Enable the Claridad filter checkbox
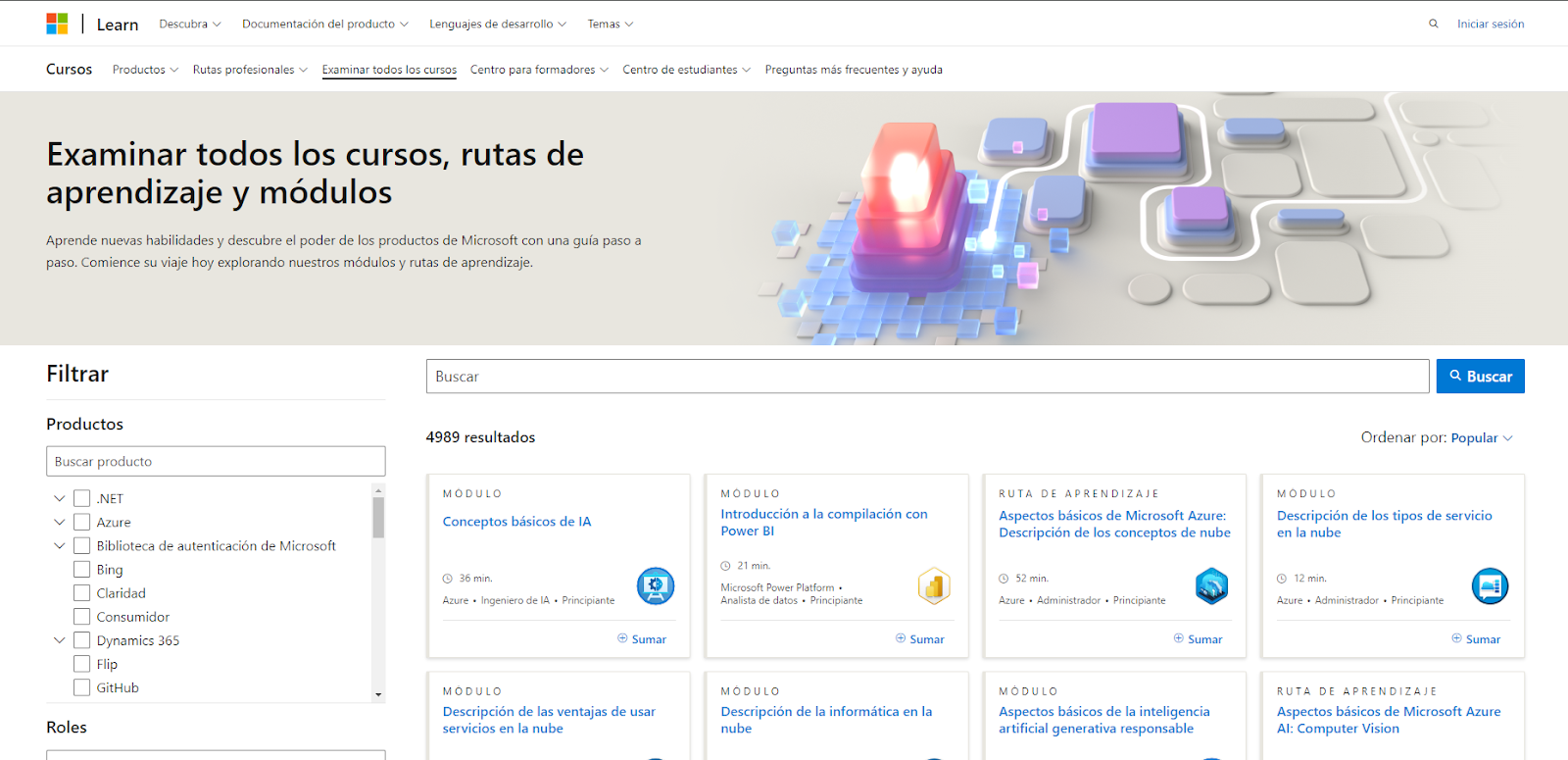Image resolution: width=1568 pixels, height=760 pixels. [82, 593]
